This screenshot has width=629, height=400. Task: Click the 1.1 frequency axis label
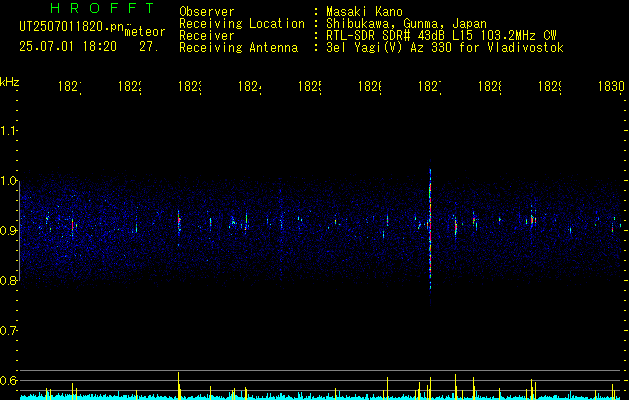click(9, 131)
